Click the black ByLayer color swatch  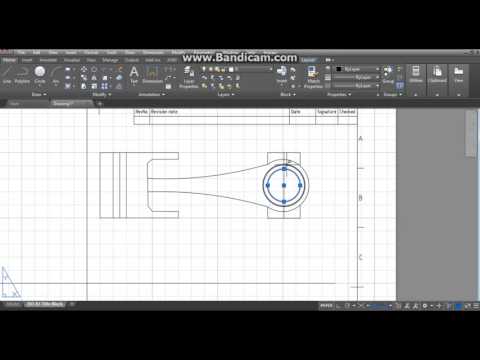click(339, 69)
